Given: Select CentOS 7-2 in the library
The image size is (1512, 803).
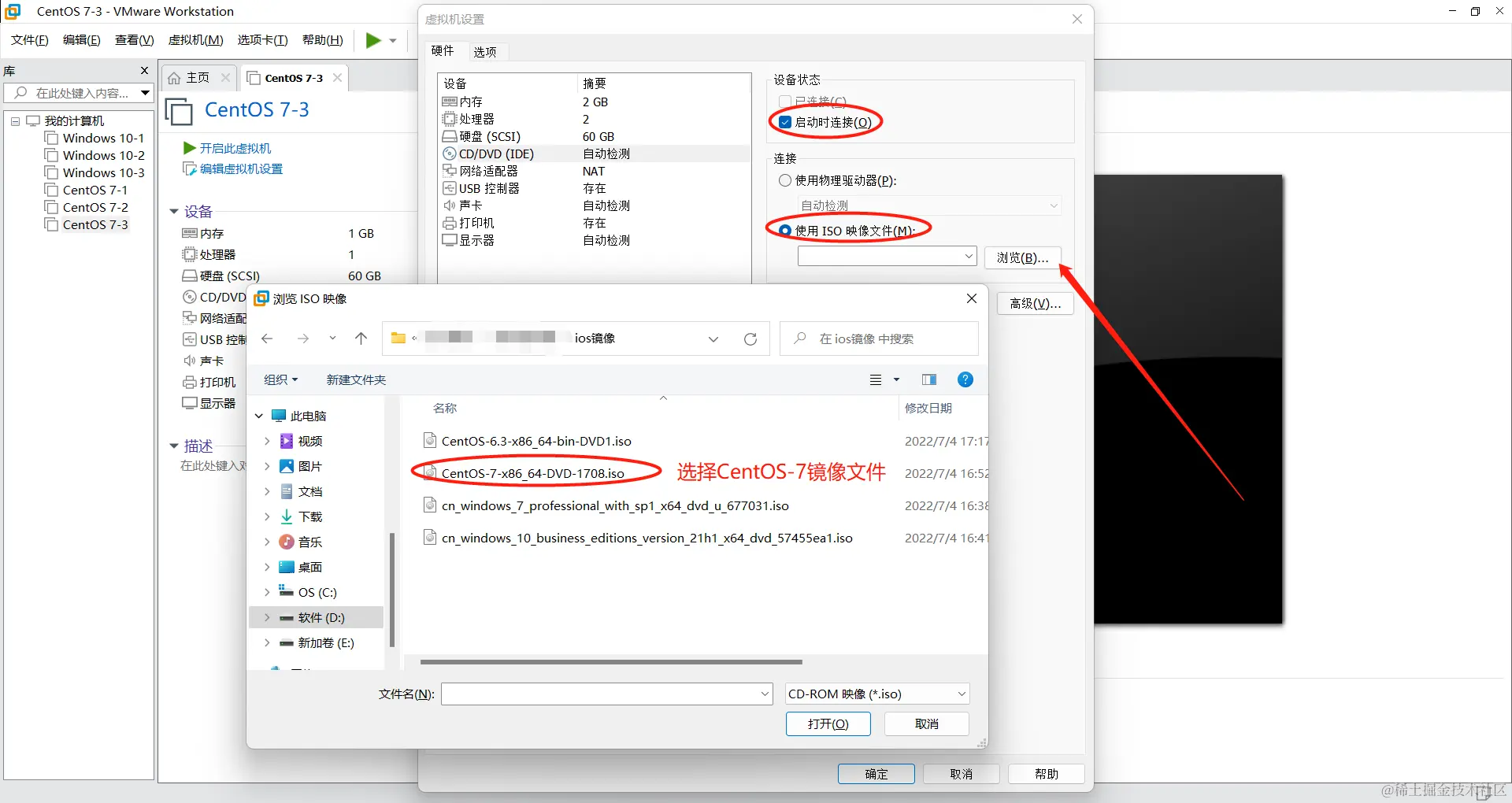Looking at the screenshot, I should (94, 207).
